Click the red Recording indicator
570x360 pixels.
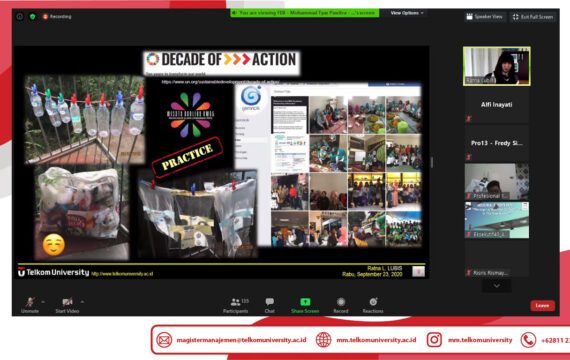pos(57,16)
